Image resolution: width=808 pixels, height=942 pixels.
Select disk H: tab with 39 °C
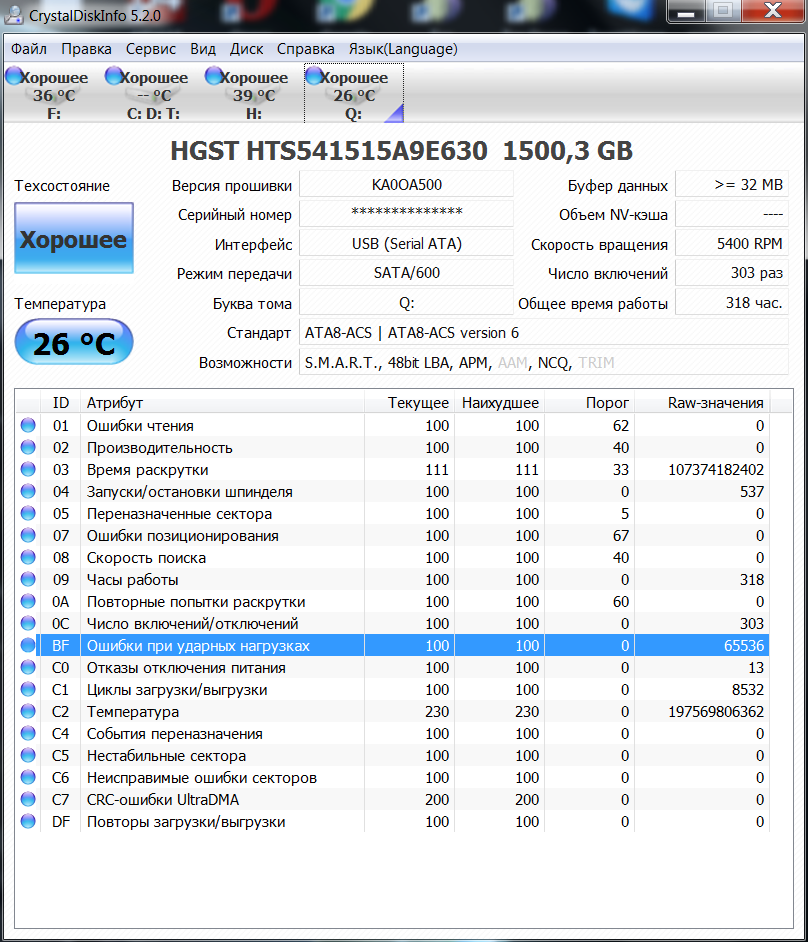coord(254,94)
